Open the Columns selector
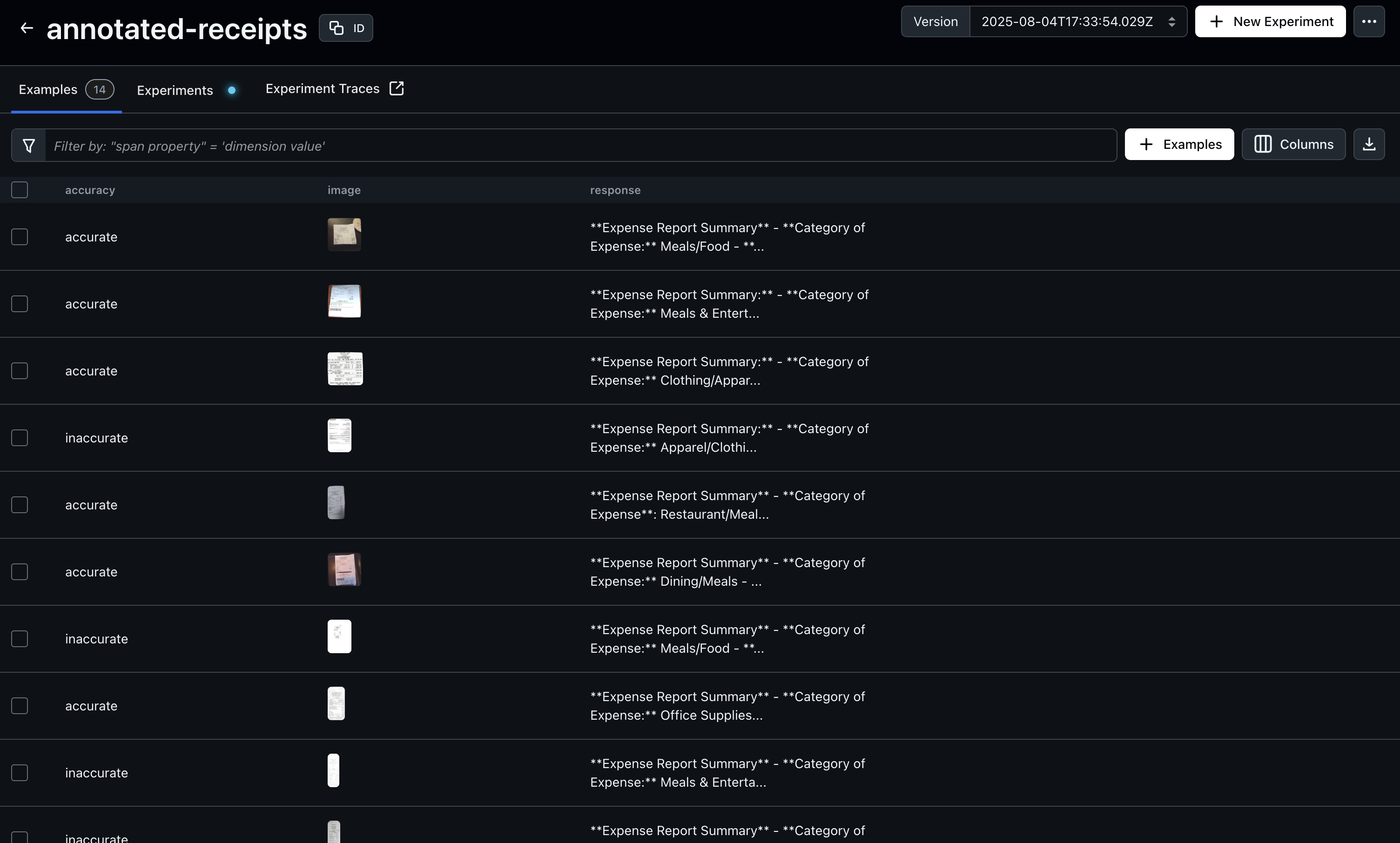 click(1293, 144)
